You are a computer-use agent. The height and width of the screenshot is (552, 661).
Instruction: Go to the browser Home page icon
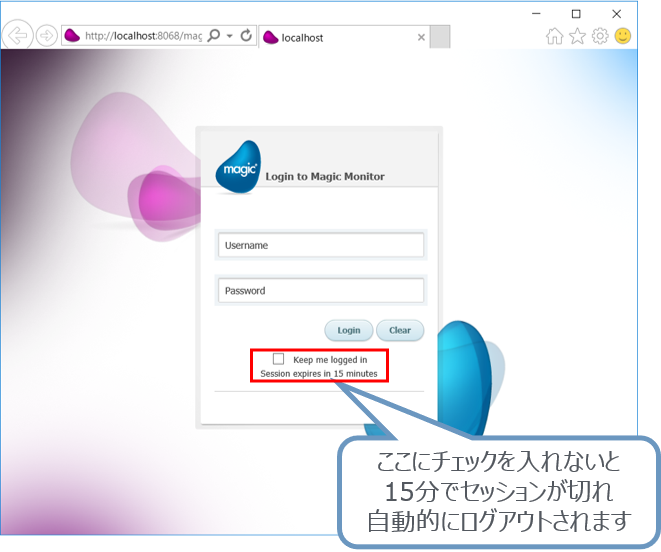554,37
